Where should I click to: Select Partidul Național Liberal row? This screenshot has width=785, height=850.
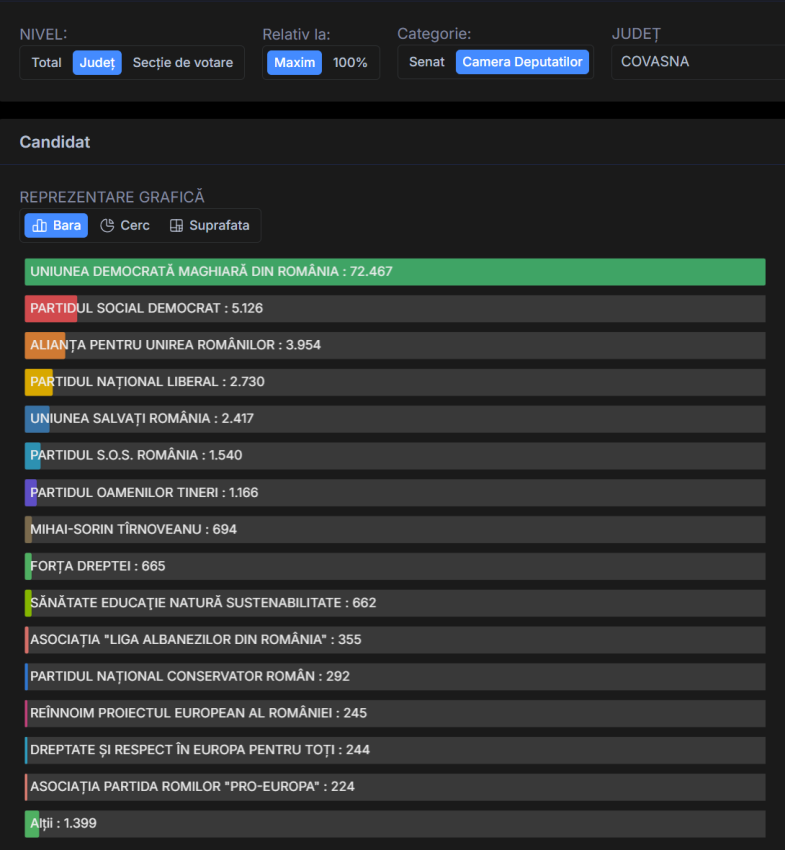click(x=395, y=382)
